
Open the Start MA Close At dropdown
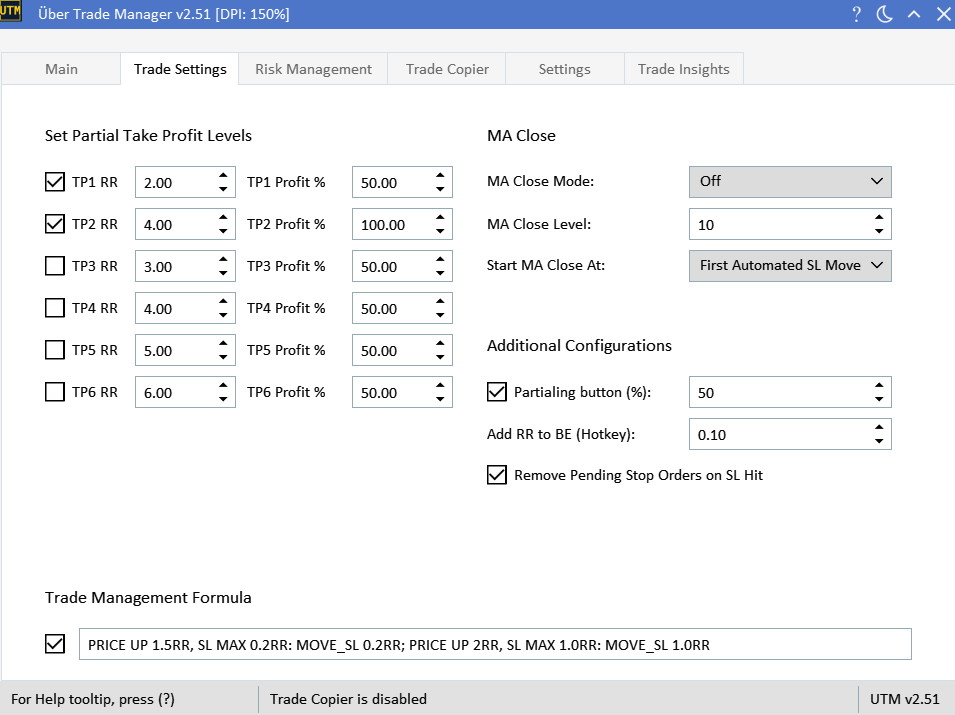790,266
